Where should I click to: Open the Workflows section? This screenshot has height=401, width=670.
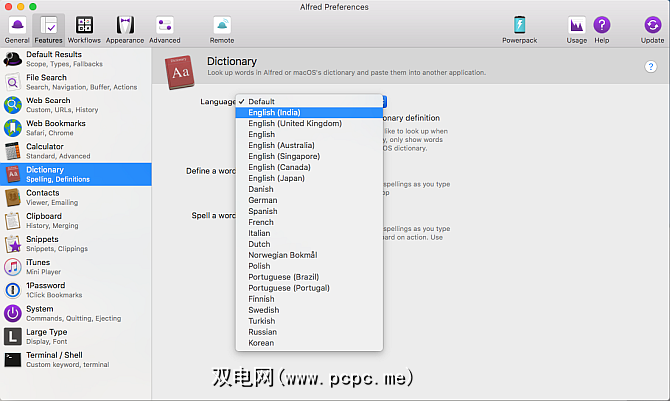click(x=84, y=29)
